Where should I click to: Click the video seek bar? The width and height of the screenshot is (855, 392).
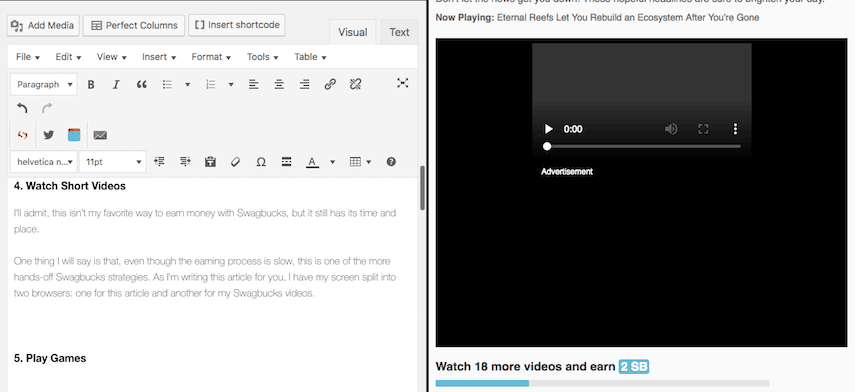(642, 146)
